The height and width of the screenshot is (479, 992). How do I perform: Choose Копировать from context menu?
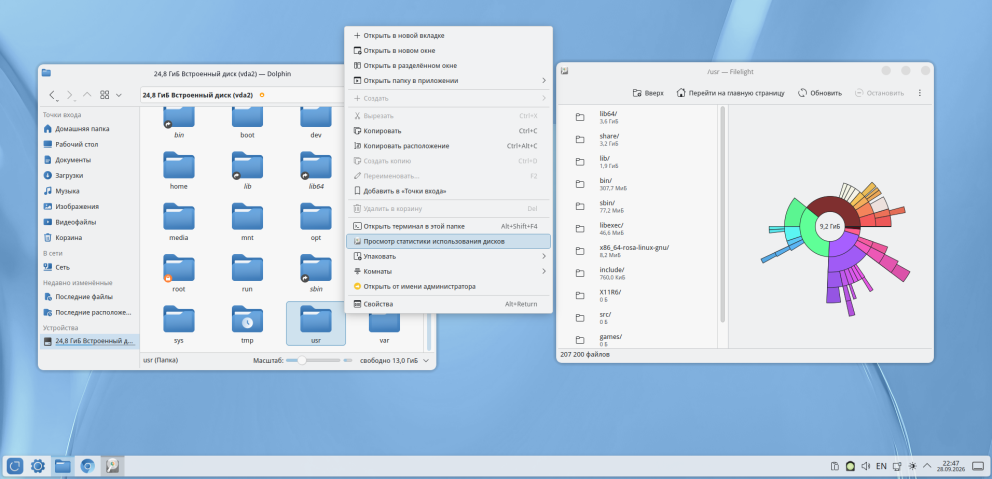pyautogui.click(x=449, y=131)
